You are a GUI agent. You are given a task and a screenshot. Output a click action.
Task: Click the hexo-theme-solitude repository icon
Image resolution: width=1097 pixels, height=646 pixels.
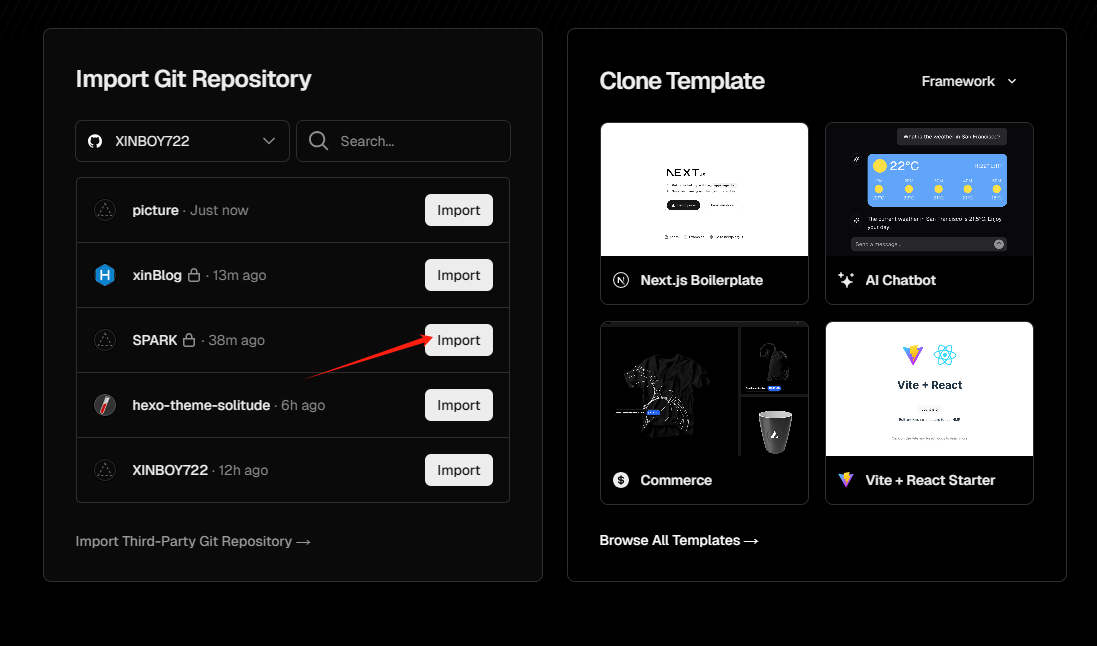pyautogui.click(x=105, y=405)
